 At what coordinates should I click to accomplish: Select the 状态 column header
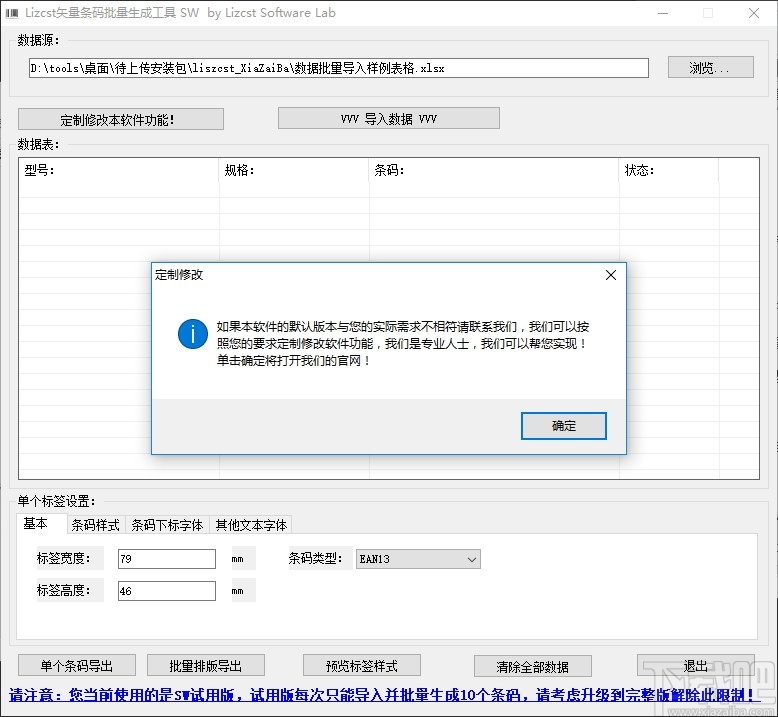pos(669,170)
